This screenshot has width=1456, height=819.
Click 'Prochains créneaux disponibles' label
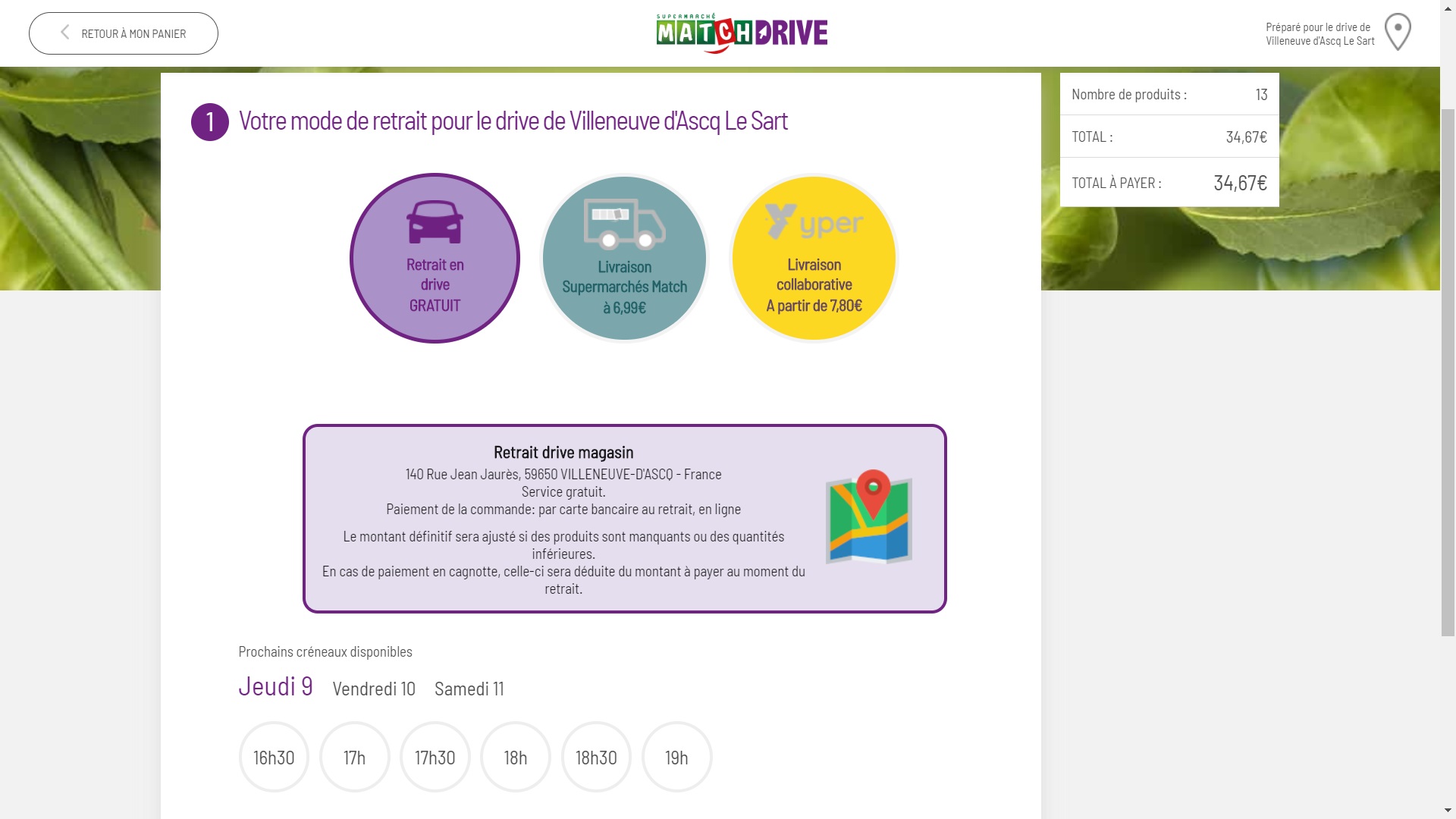tap(325, 652)
